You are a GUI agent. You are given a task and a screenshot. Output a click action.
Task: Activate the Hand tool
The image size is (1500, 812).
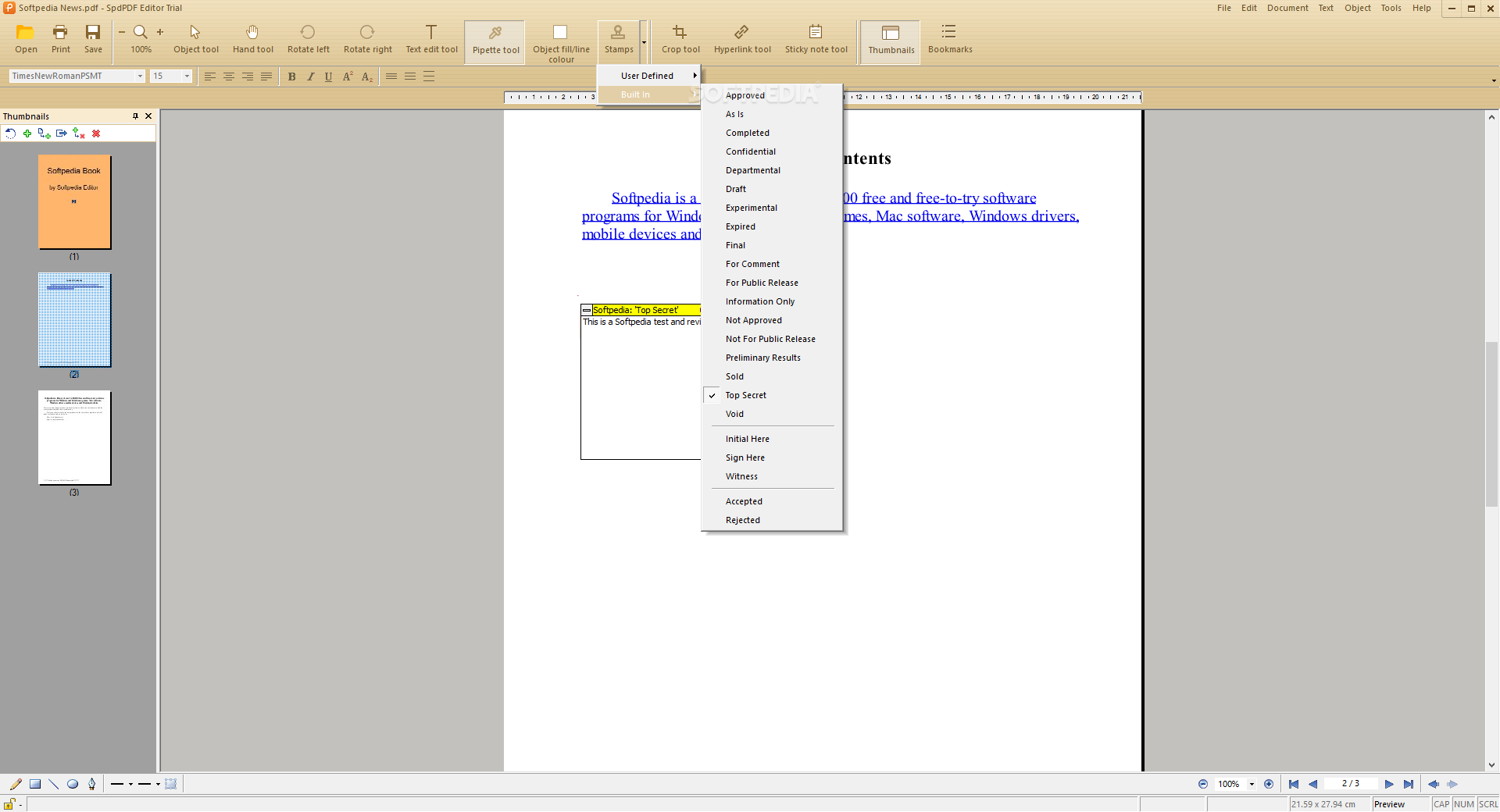click(x=252, y=40)
